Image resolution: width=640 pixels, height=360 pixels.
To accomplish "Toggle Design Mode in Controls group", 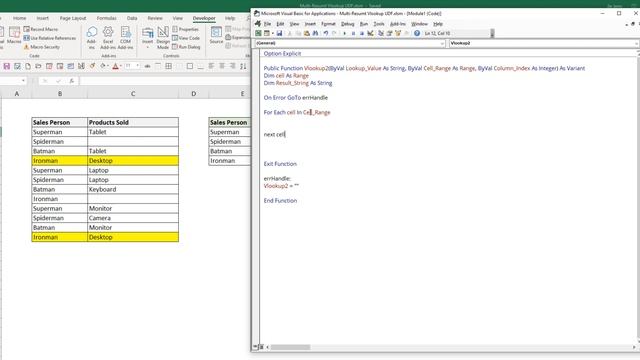I will (x=163, y=38).
